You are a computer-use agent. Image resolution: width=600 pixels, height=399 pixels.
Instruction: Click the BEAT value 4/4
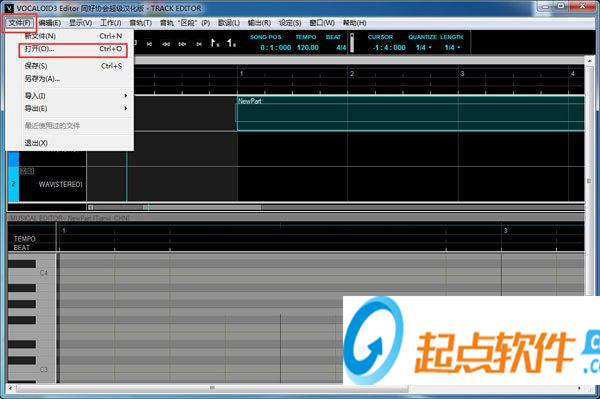tap(341, 47)
